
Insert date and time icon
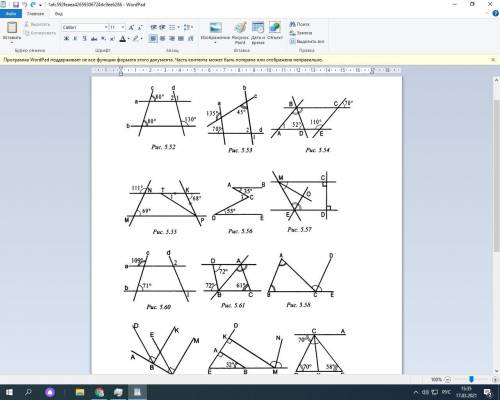coord(258,28)
